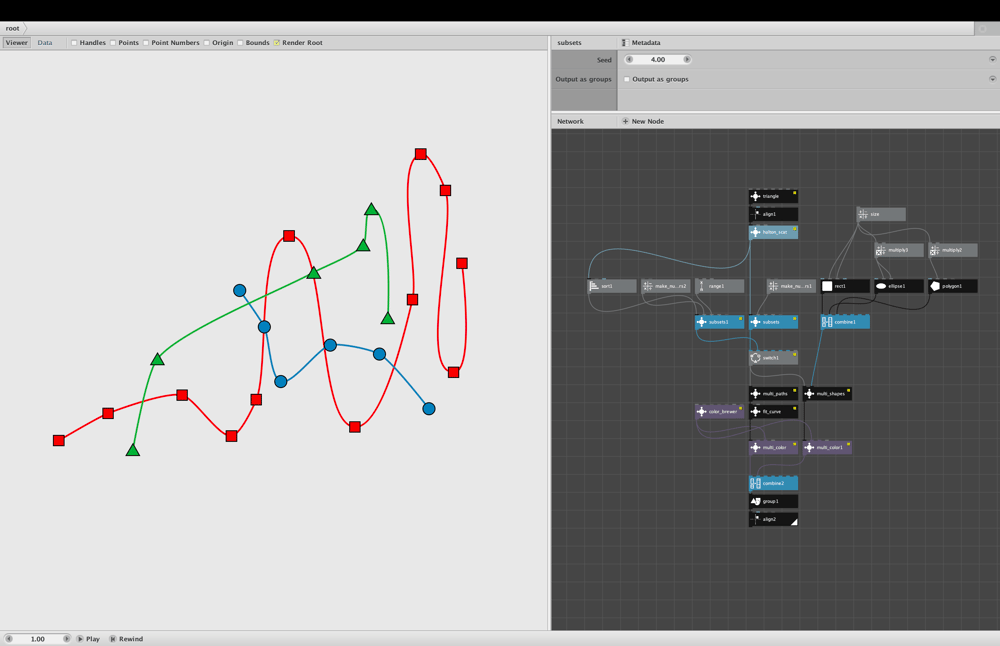Viewport: 1000px width, 646px height.
Task: Switch to the Viewer tab
Action: pos(17,43)
